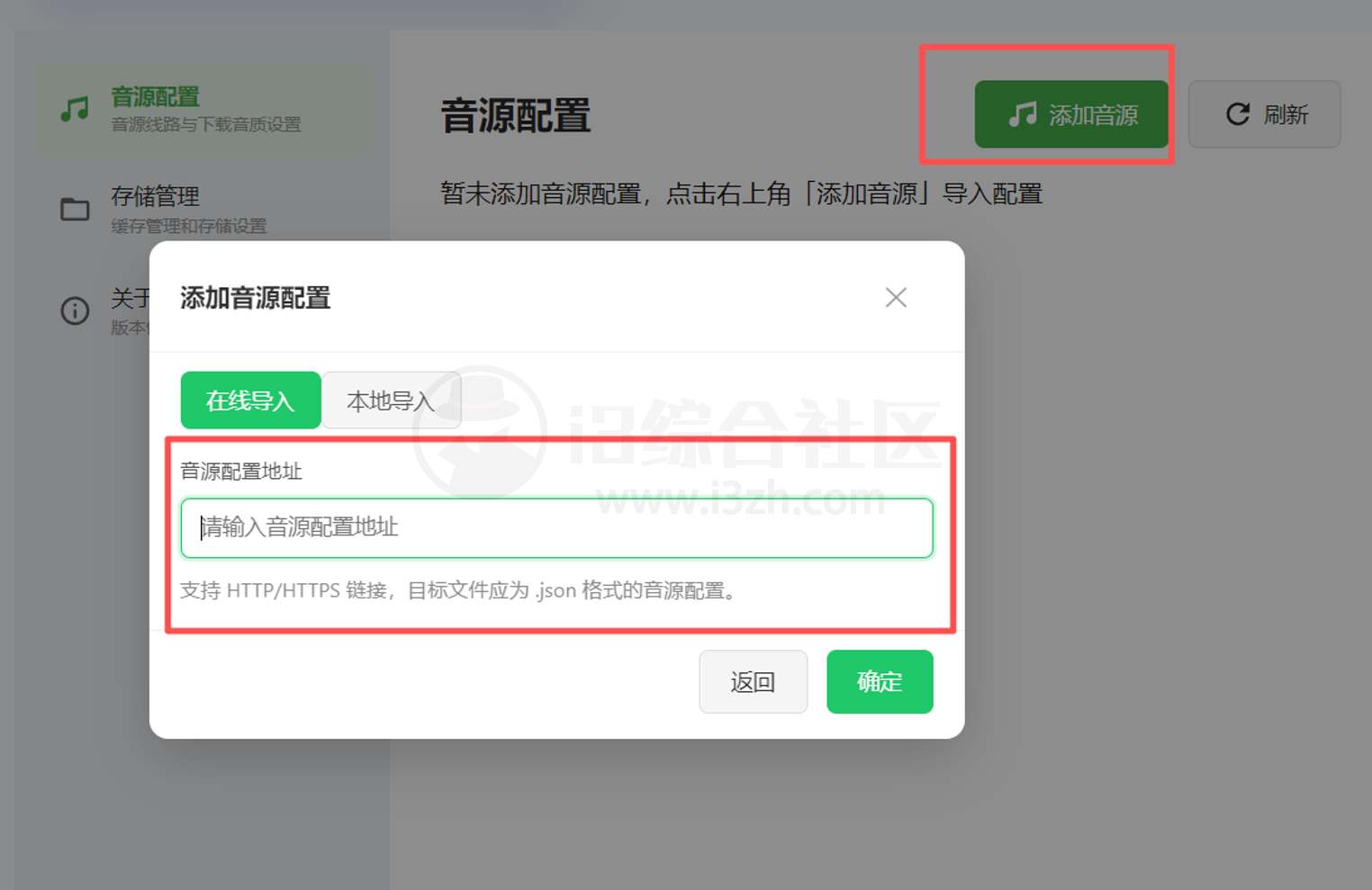Open the 关于 section
This screenshot has height=890, width=1372.
point(131,299)
